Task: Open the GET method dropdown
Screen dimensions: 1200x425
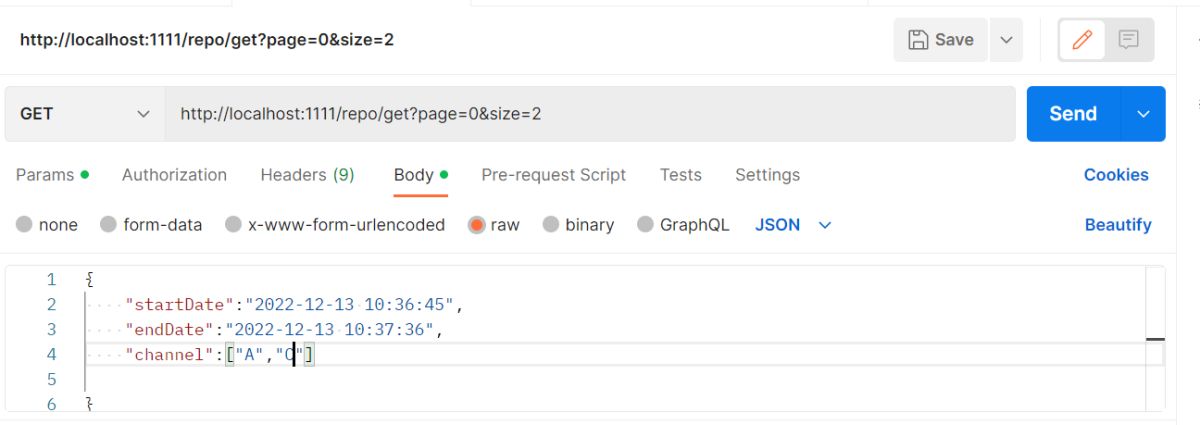Action: click(84, 114)
